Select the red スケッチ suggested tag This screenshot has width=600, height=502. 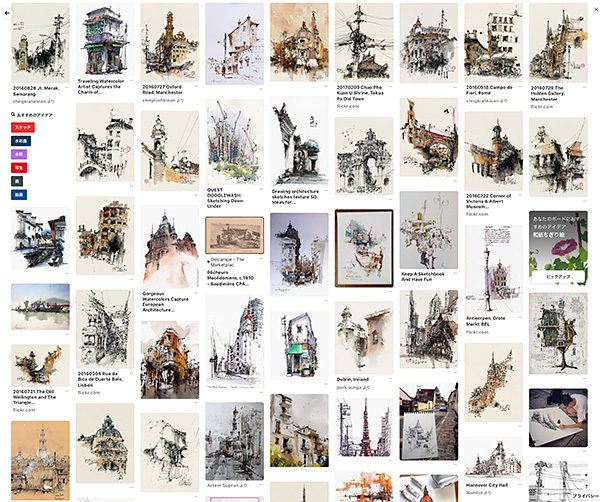pyautogui.click(x=23, y=127)
